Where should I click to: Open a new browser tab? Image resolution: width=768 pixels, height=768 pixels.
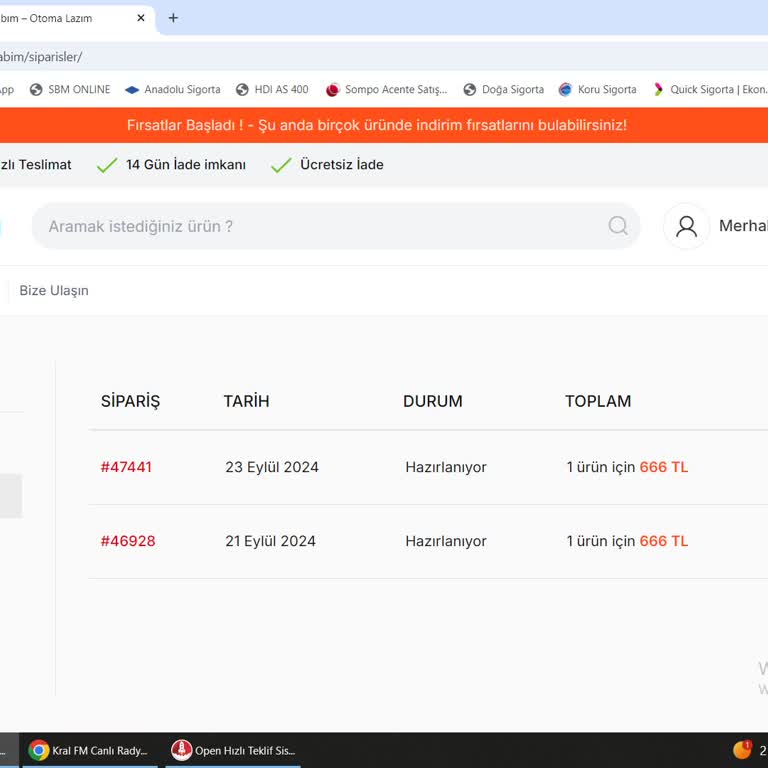pyautogui.click(x=173, y=18)
